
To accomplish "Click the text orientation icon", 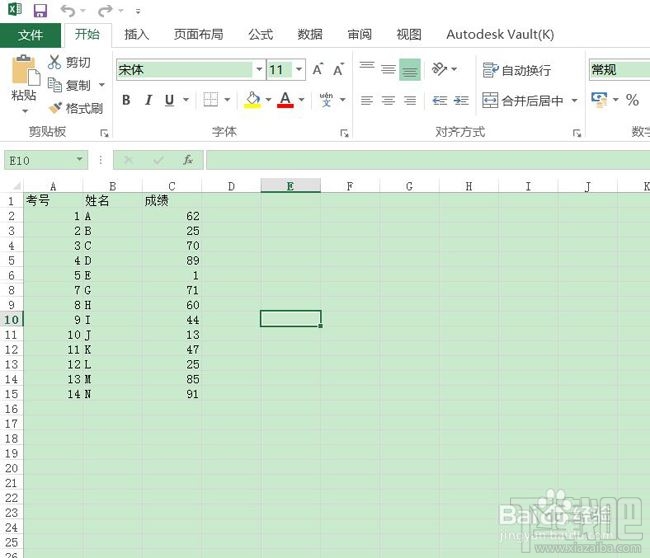I will click(439, 69).
